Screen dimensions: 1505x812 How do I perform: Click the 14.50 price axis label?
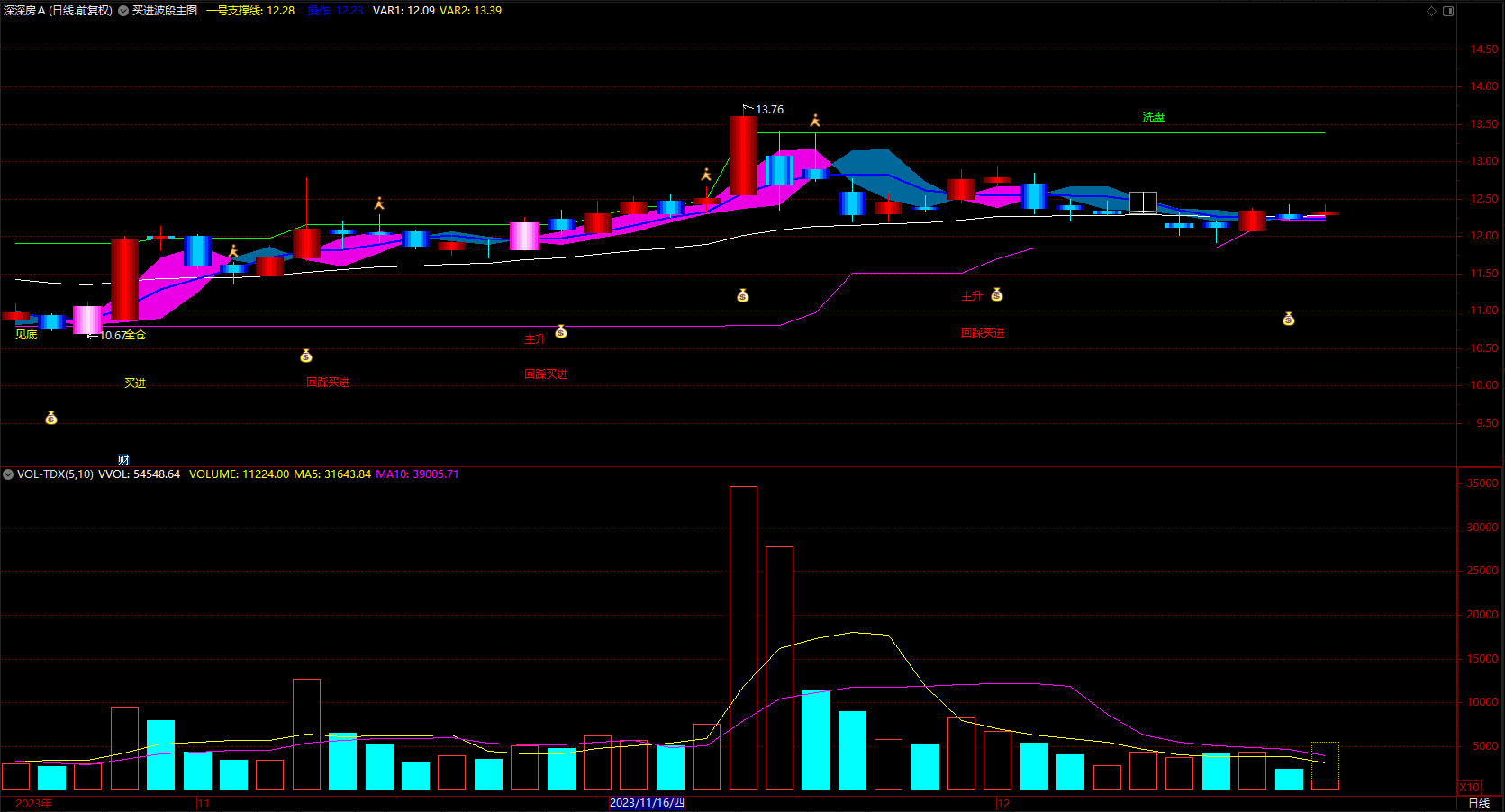tap(1484, 50)
